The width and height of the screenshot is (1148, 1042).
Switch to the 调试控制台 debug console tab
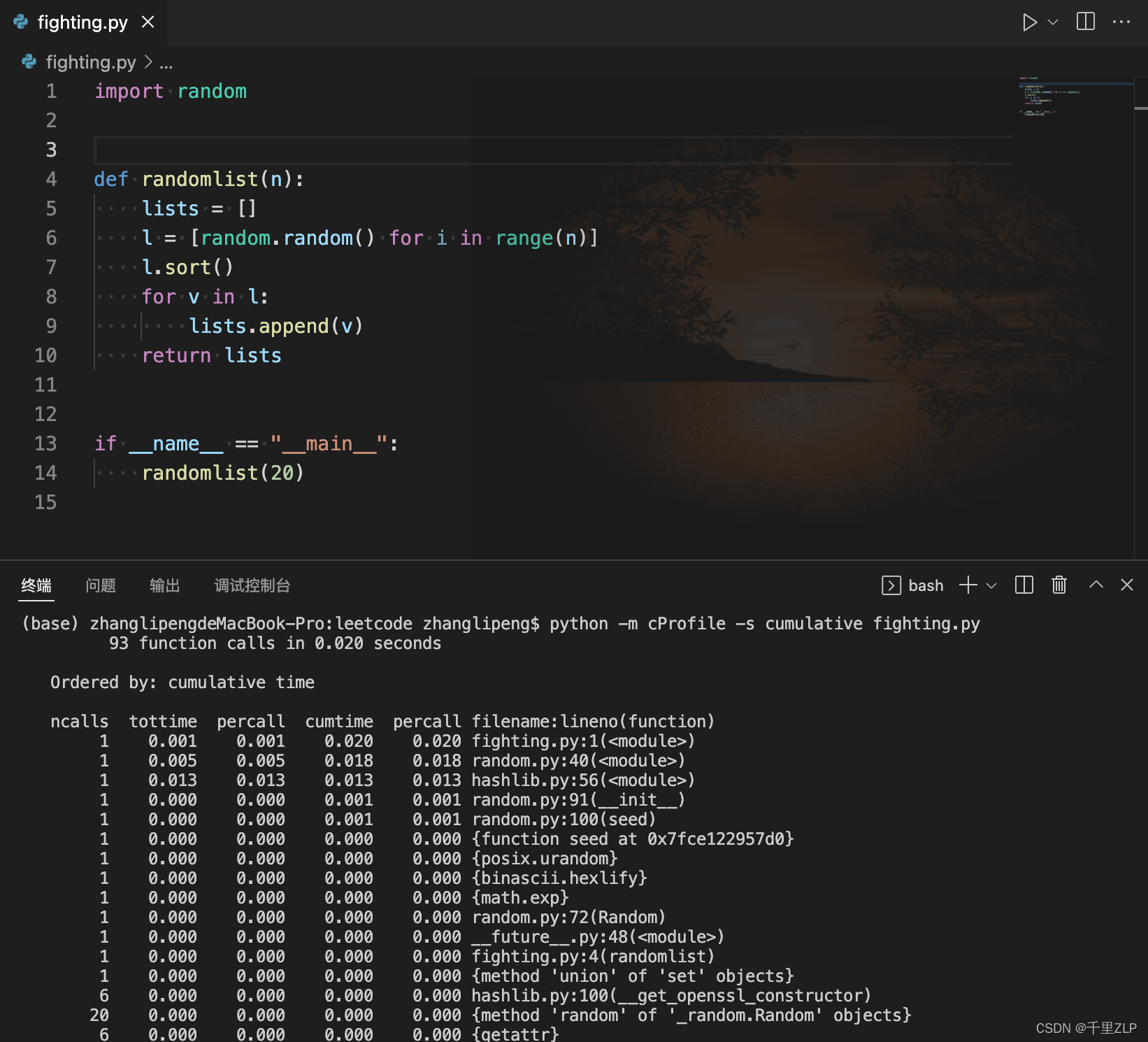point(252,585)
